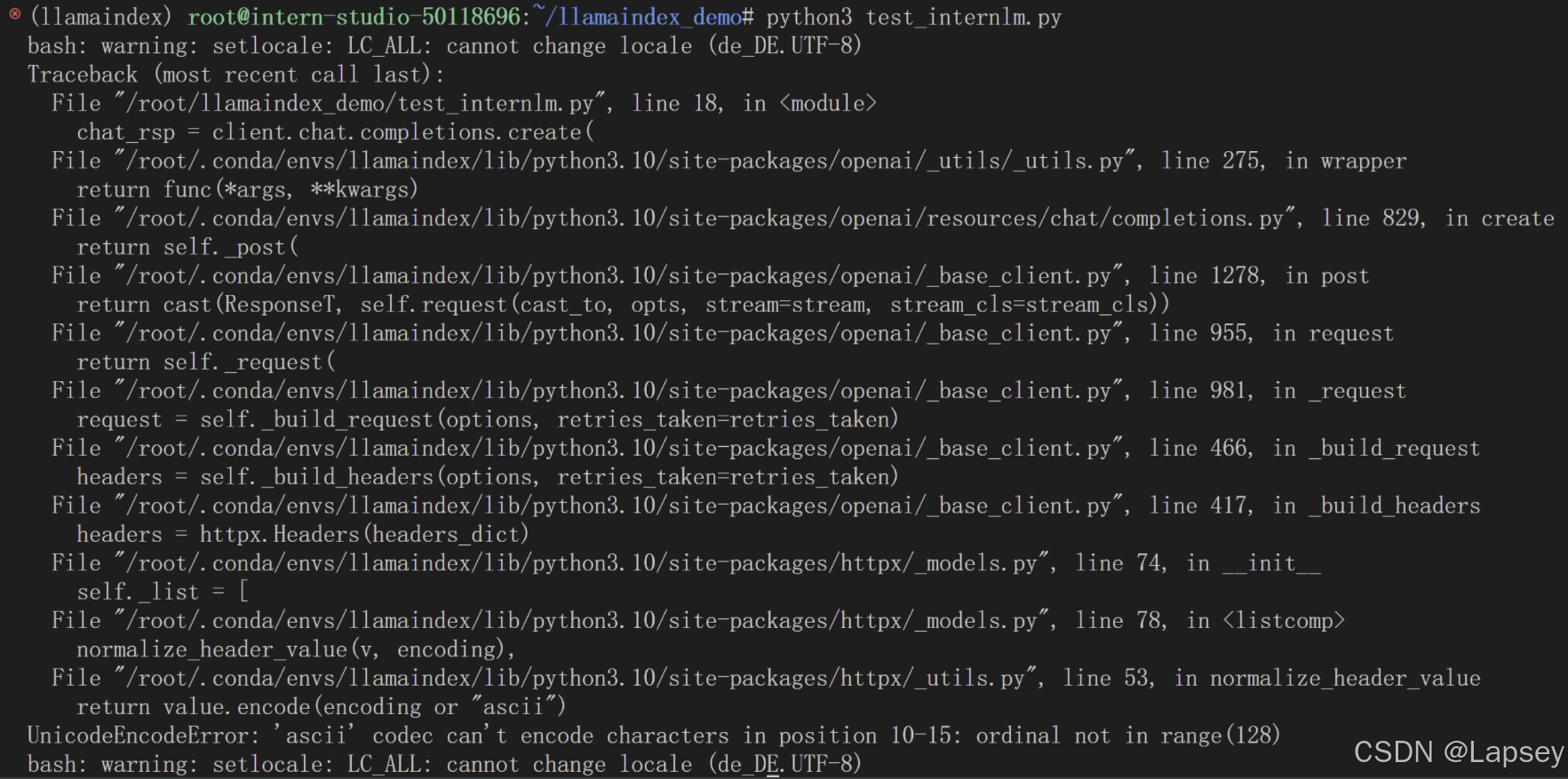
Task: Open the _base_client.py line 466 path
Action: pos(618,449)
